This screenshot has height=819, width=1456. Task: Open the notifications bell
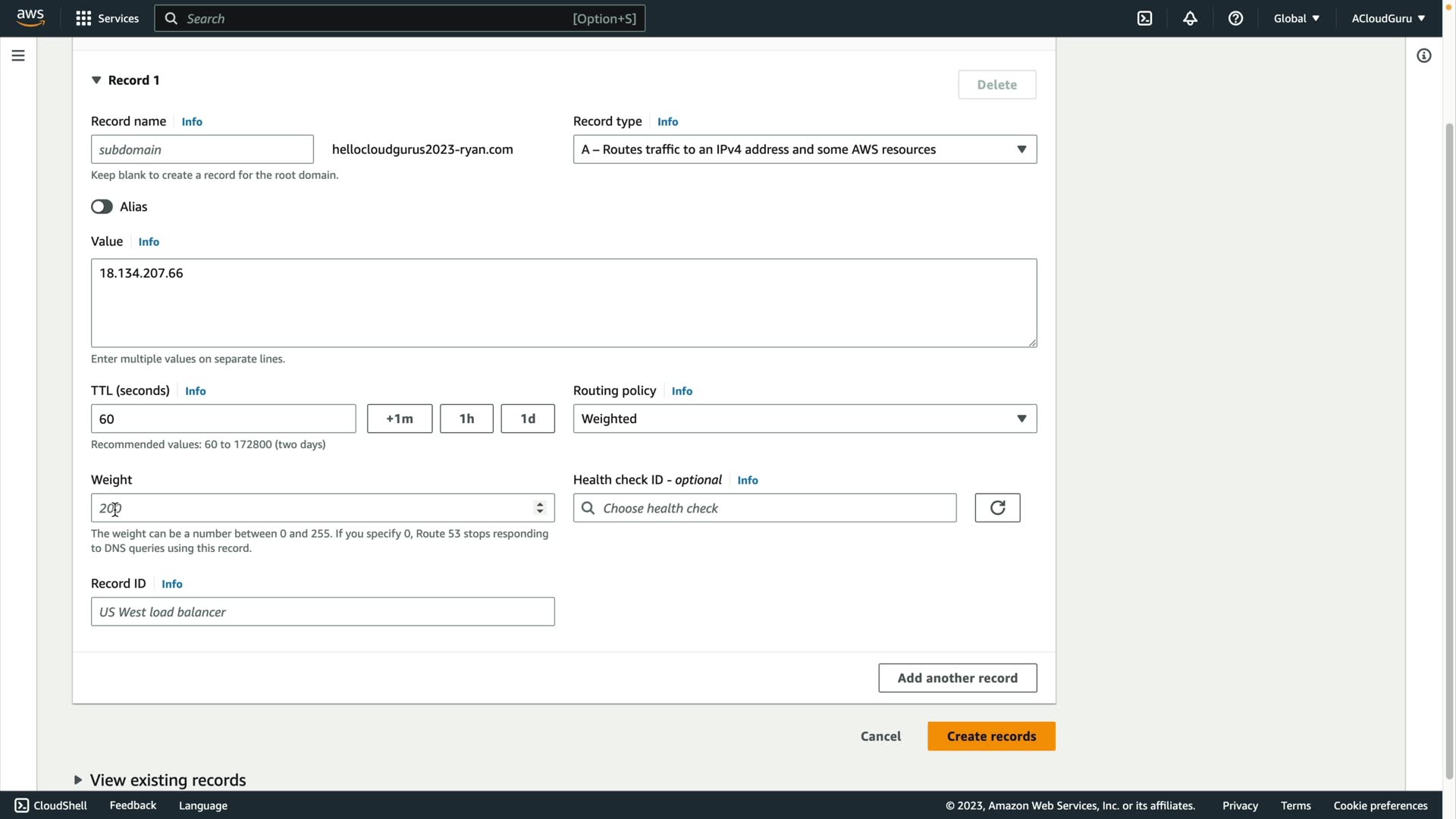[x=1190, y=18]
